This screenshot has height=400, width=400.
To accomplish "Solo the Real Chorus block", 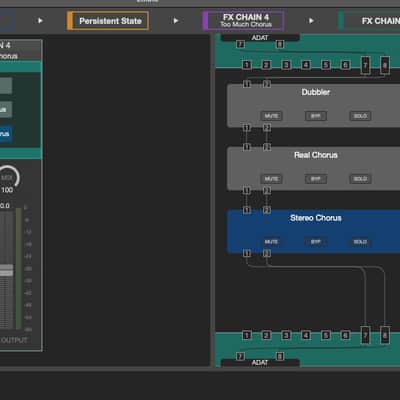I will 360,179.
